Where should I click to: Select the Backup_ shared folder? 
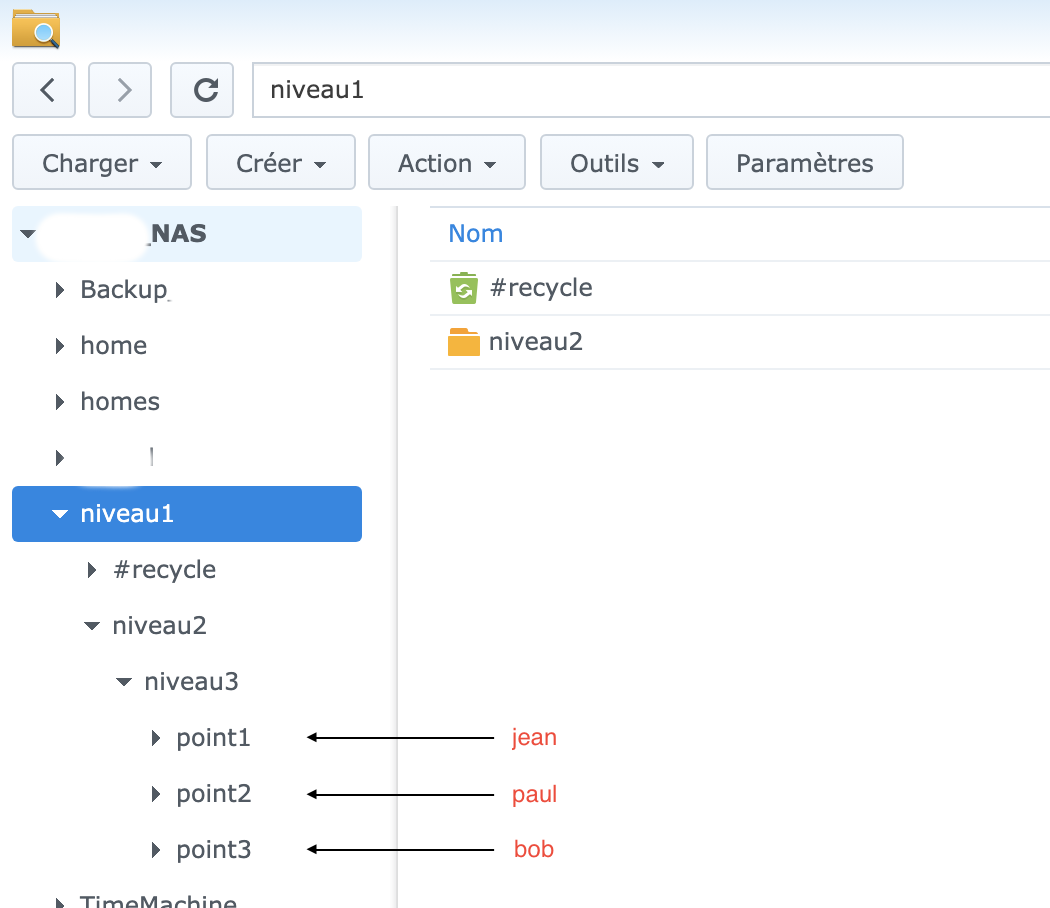coord(126,290)
